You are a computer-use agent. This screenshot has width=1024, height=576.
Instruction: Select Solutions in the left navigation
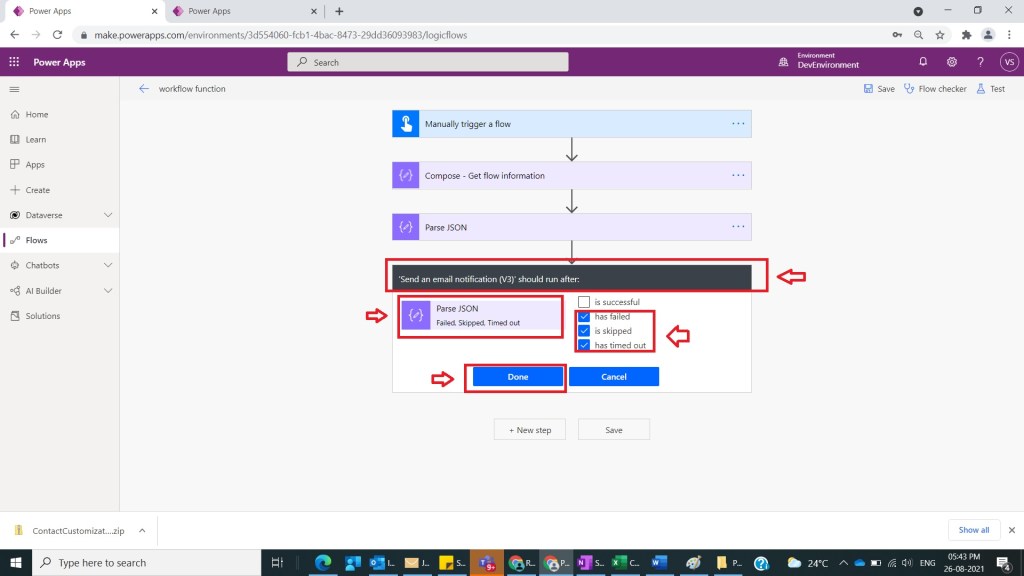coord(43,316)
